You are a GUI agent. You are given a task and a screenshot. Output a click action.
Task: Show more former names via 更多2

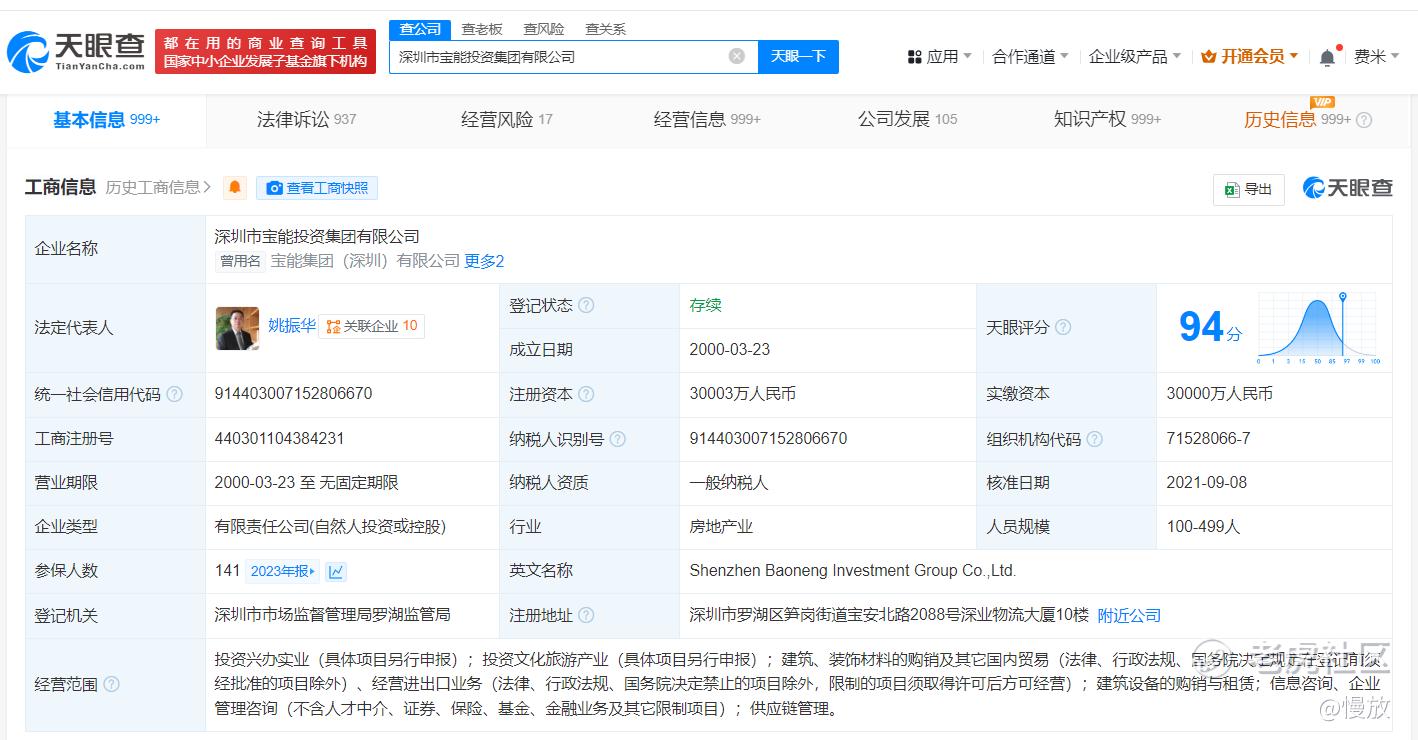point(484,261)
